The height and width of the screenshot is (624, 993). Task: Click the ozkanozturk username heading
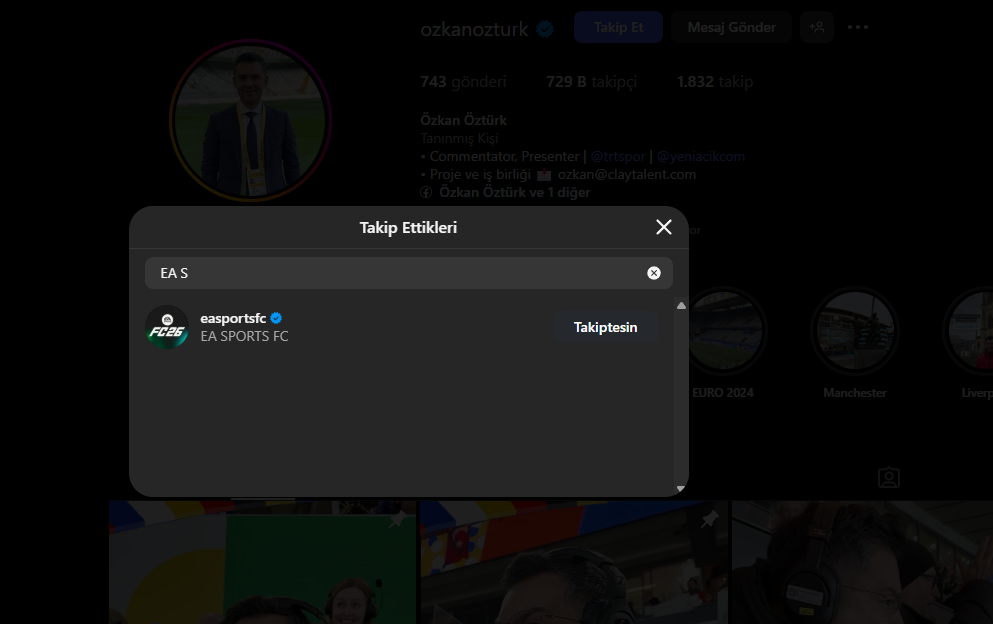pos(474,29)
